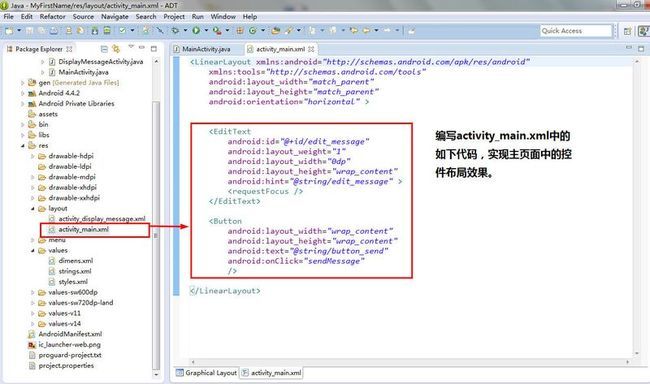Close the activity_main.xml editor tab
Screen dimensions: 650x384
pos(311,49)
